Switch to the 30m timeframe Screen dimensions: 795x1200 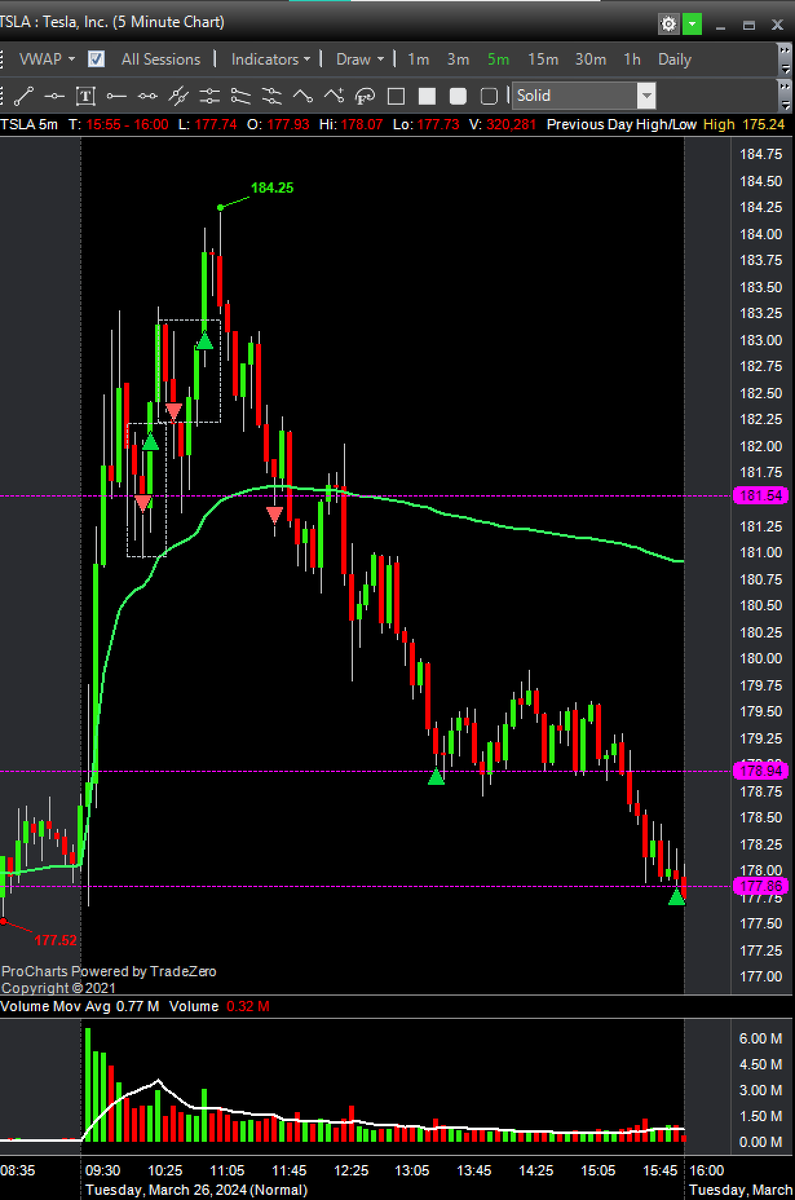tap(590, 59)
